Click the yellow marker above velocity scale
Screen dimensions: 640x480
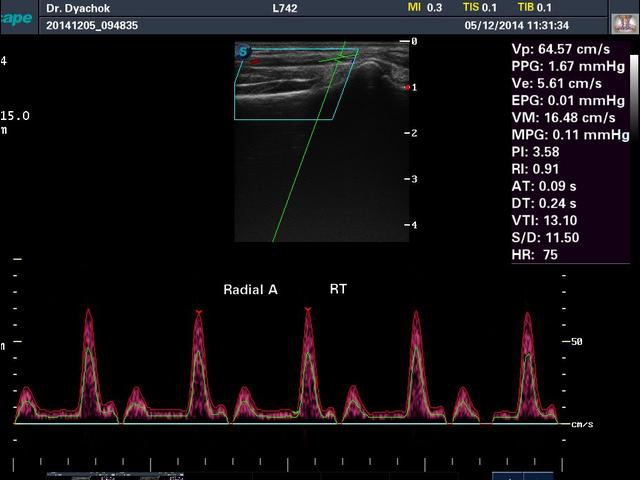tap(17, 260)
